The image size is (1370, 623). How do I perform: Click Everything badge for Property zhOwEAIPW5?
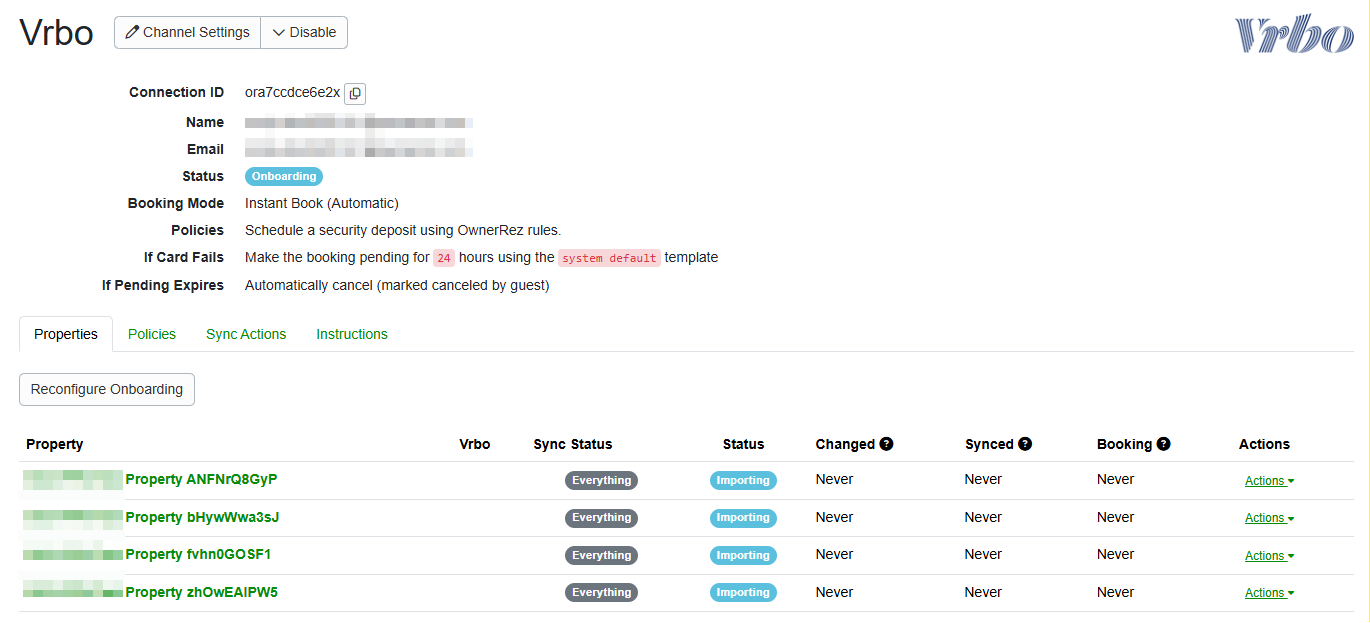click(x=601, y=592)
